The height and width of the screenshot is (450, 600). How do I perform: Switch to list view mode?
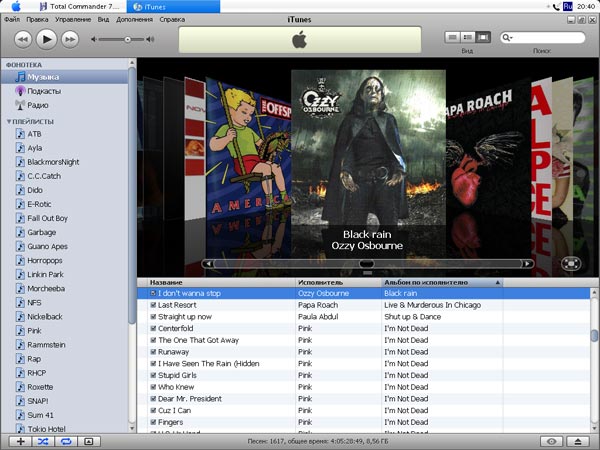pos(452,37)
